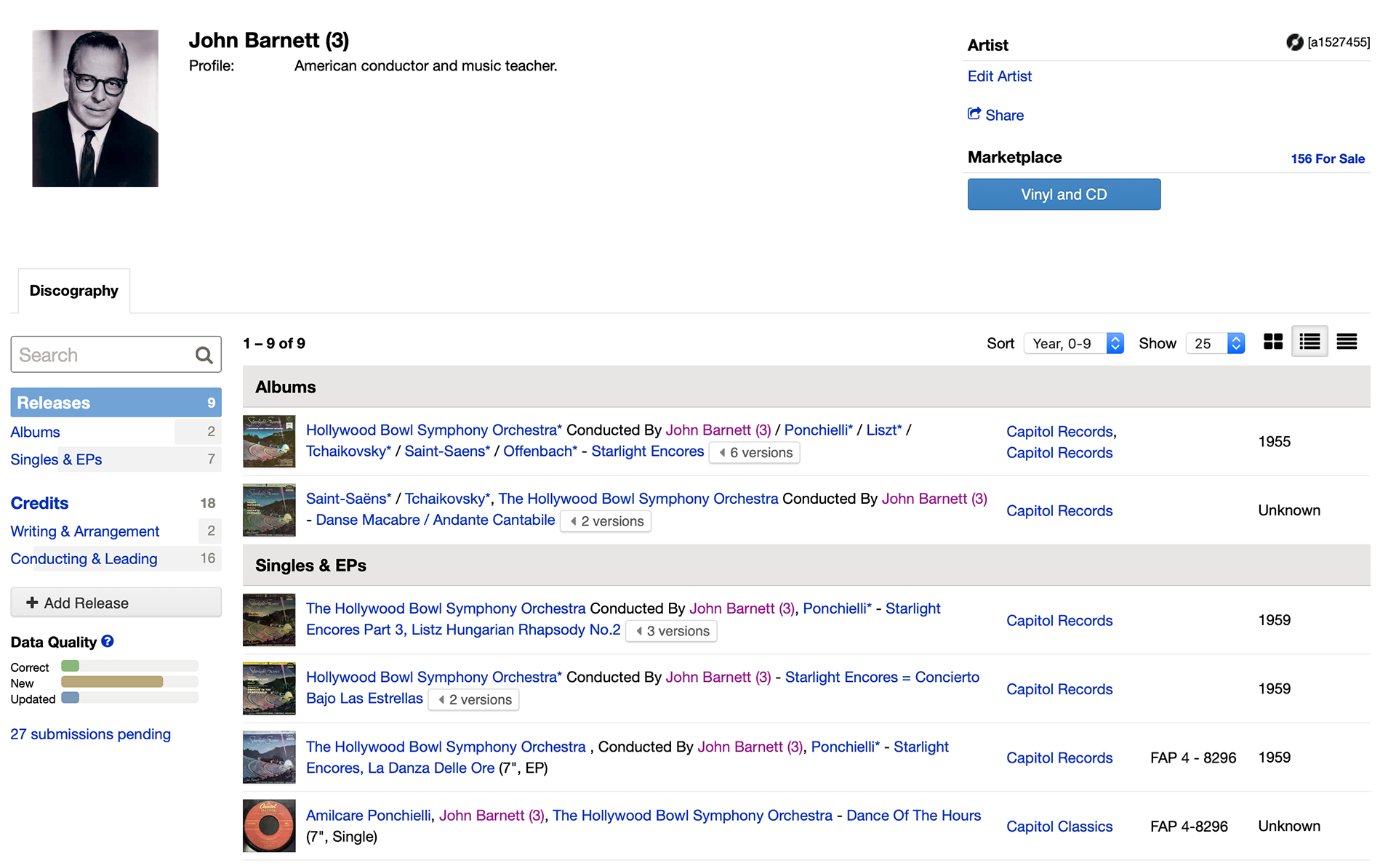1396x868 pixels.
Task: Open 27 submissions pending link
Action: (91, 734)
